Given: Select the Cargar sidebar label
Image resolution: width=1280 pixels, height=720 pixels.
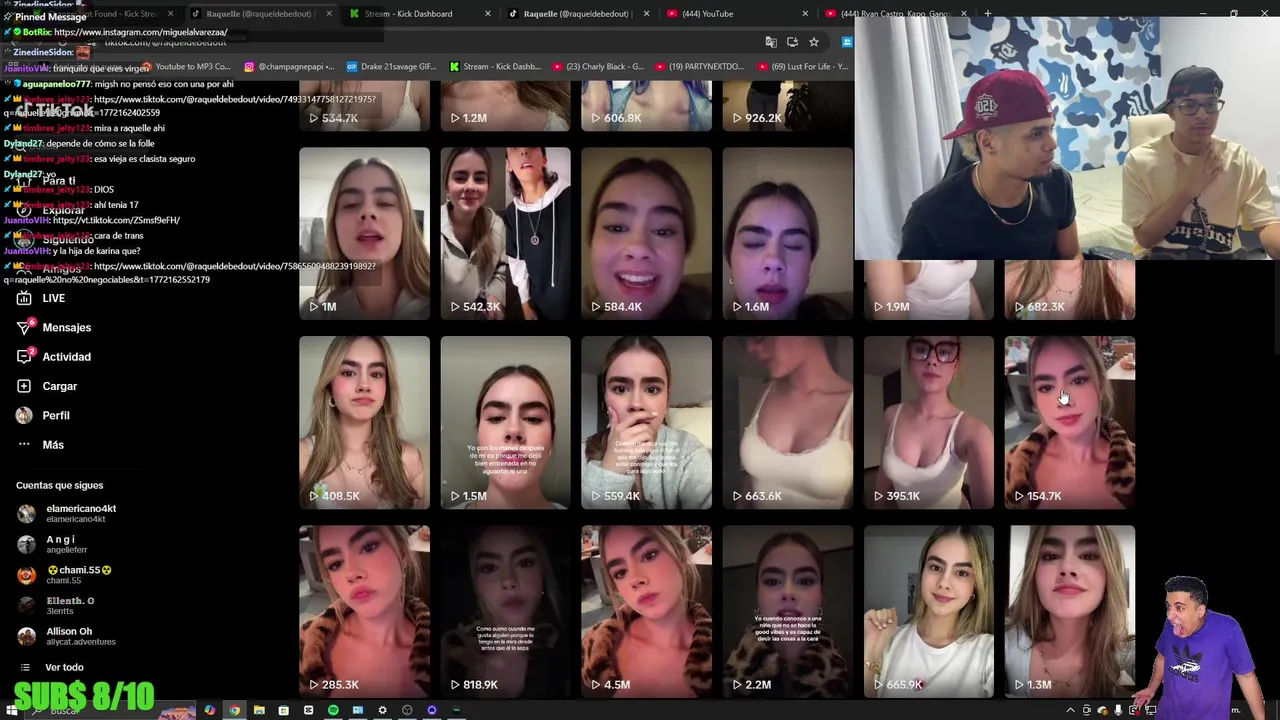Looking at the screenshot, I should [60, 386].
